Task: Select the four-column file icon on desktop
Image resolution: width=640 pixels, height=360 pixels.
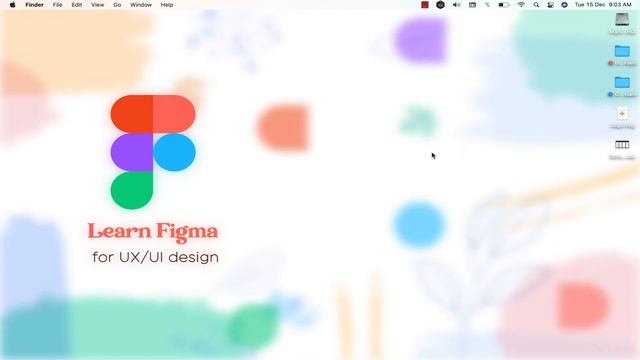Action: click(622, 144)
